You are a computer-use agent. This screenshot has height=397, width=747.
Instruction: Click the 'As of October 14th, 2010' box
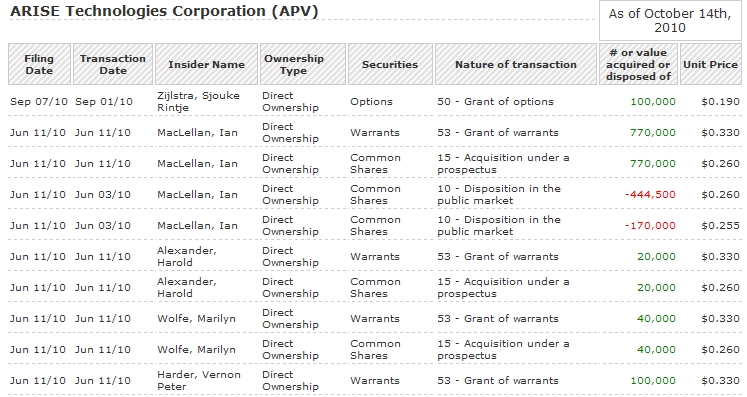(670, 20)
